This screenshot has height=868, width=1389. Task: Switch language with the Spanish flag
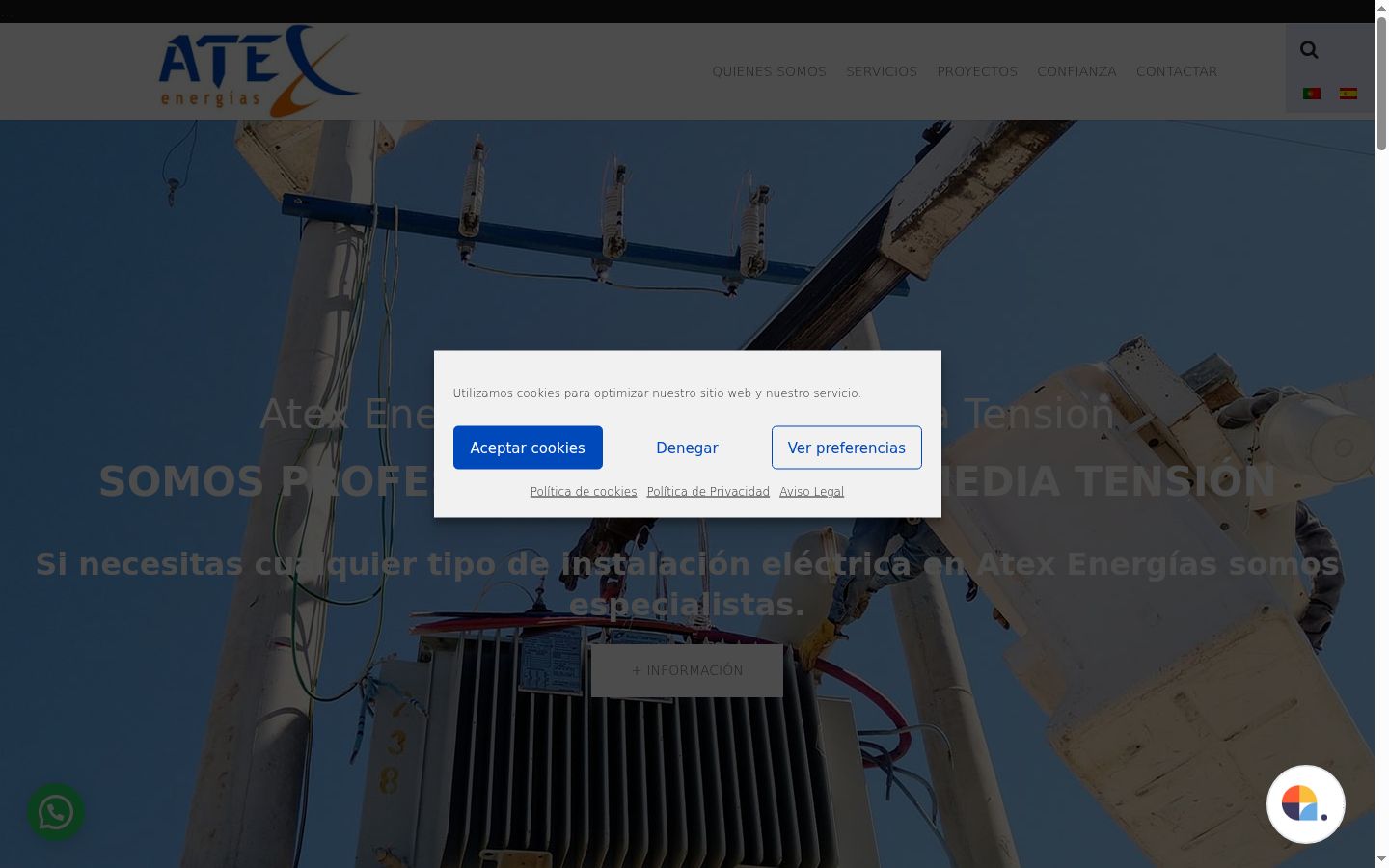pos(1348,94)
